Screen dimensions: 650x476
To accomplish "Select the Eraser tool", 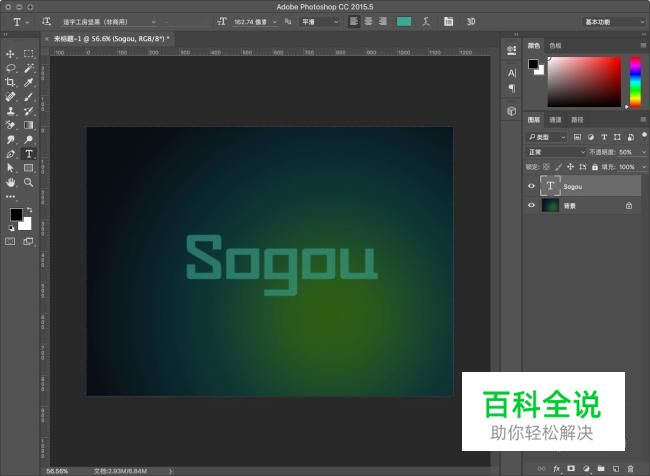I will [10, 125].
